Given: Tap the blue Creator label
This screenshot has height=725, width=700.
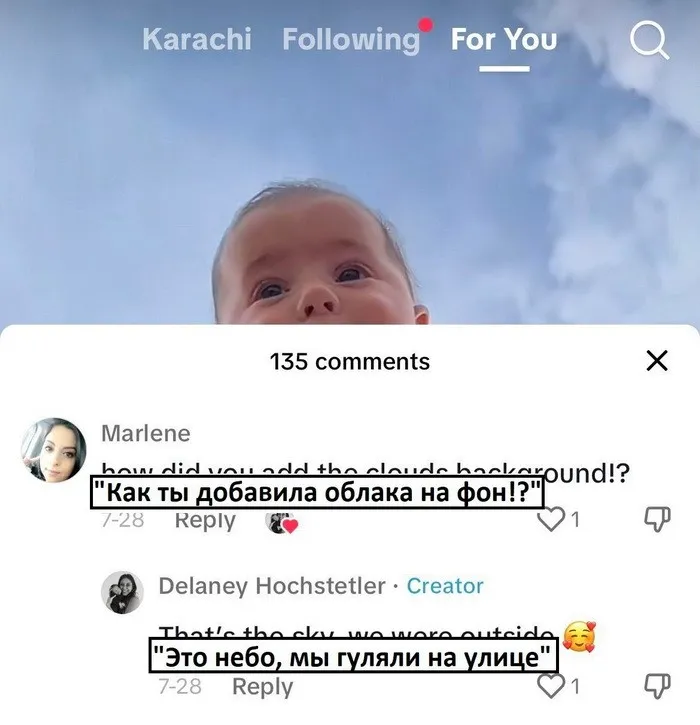Looking at the screenshot, I should point(445,586).
